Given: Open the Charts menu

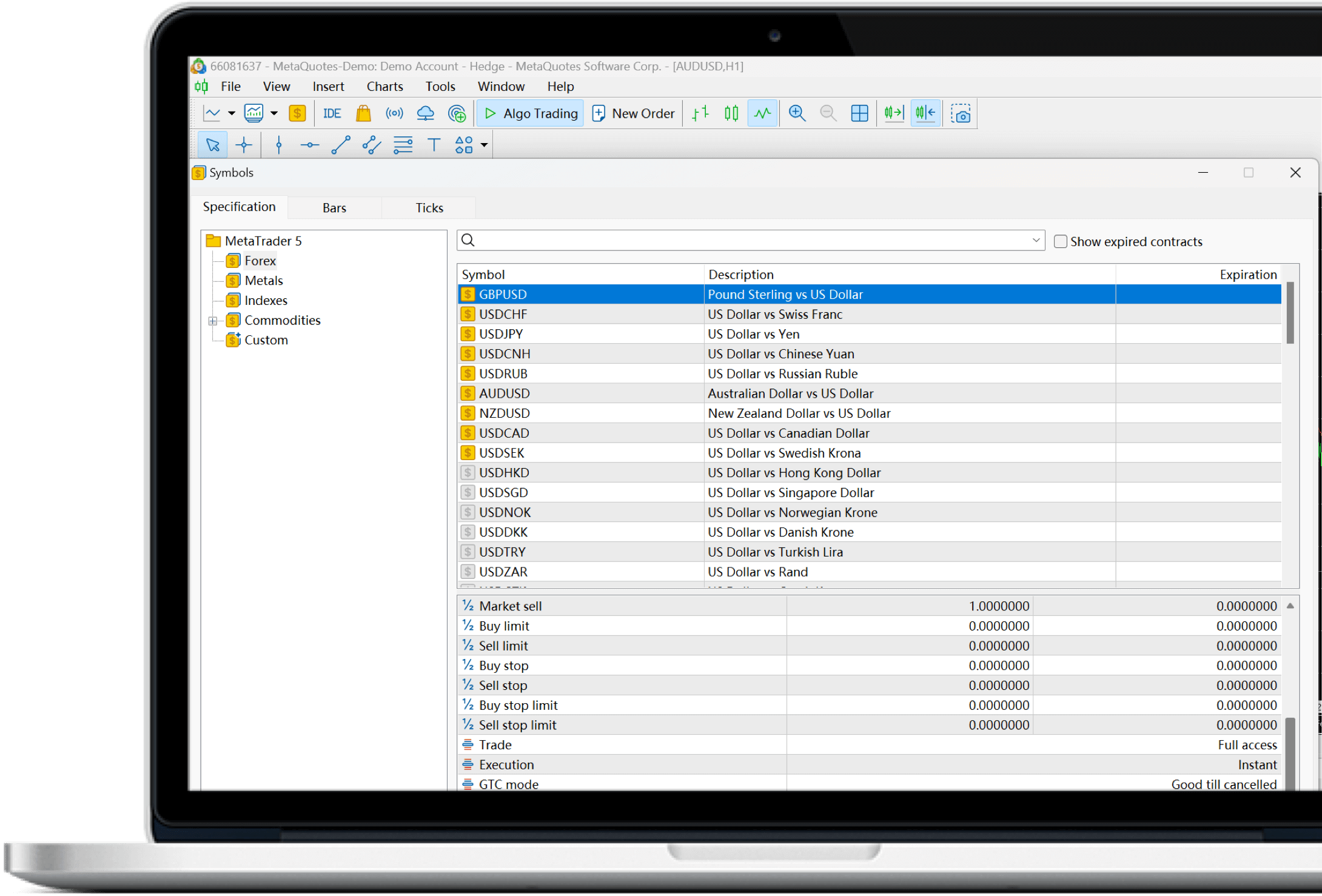Looking at the screenshot, I should pos(384,87).
